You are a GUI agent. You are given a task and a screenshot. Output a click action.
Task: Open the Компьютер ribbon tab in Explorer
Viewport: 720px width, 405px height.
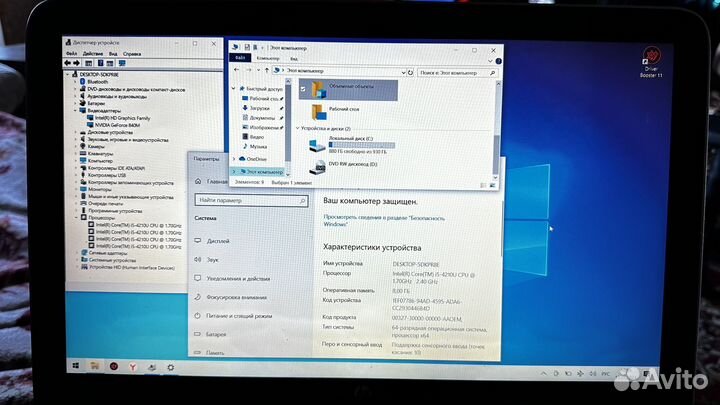click(268, 58)
